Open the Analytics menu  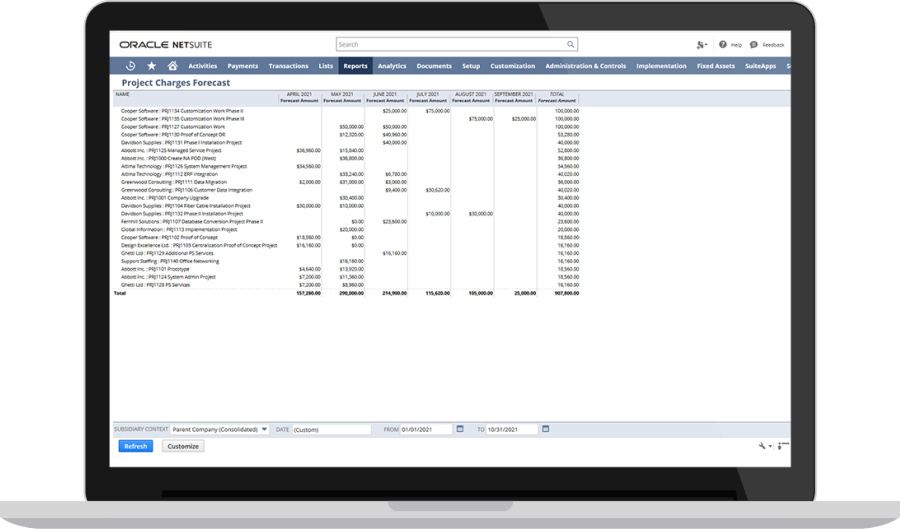[x=392, y=66]
